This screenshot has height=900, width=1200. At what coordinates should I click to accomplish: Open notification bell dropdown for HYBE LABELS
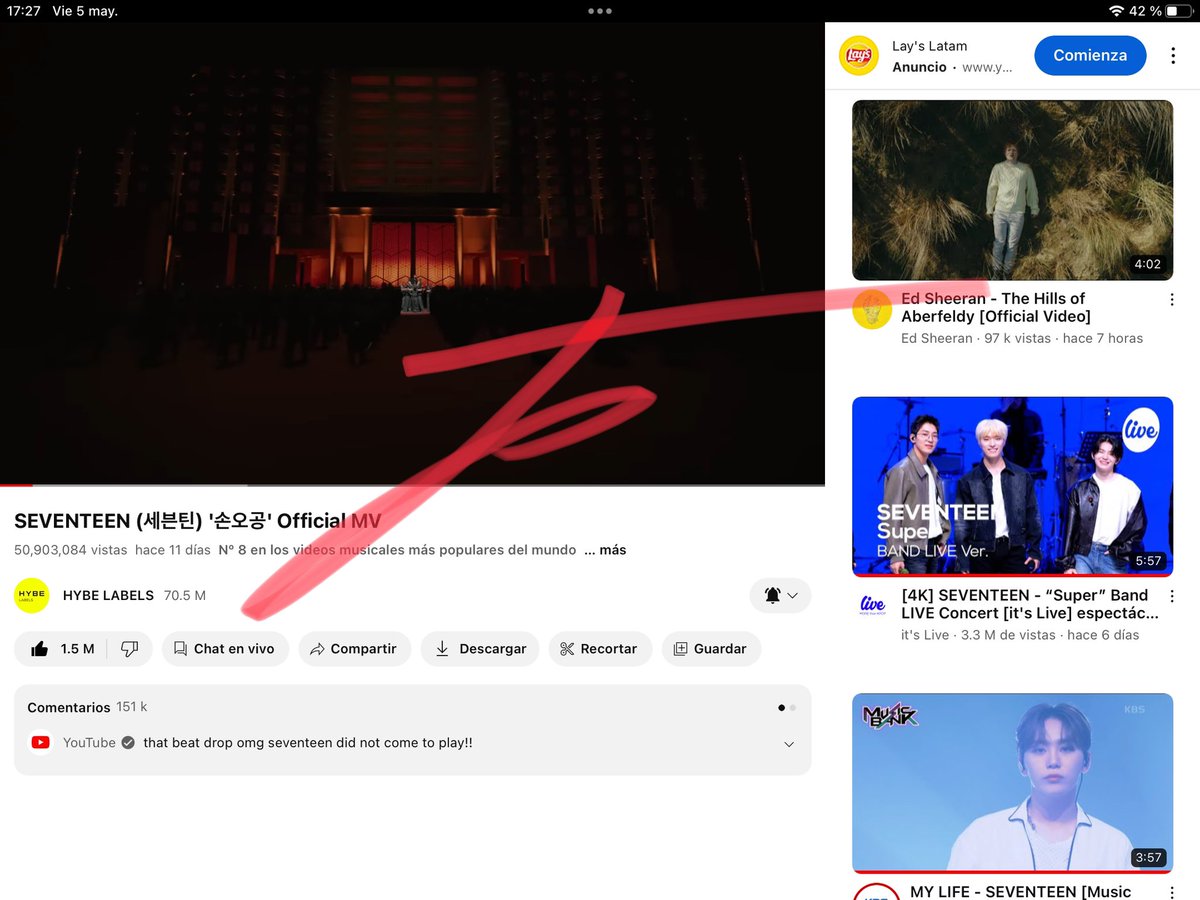point(780,595)
